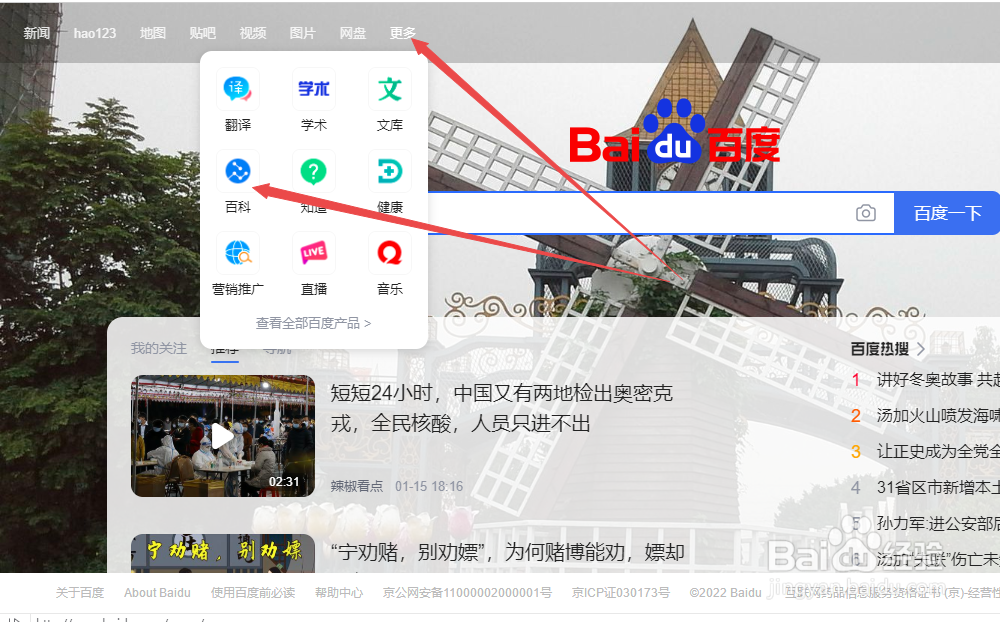Open the 地图 navigation link
Image resolution: width=1000 pixels, height=622 pixels.
[153, 33]
